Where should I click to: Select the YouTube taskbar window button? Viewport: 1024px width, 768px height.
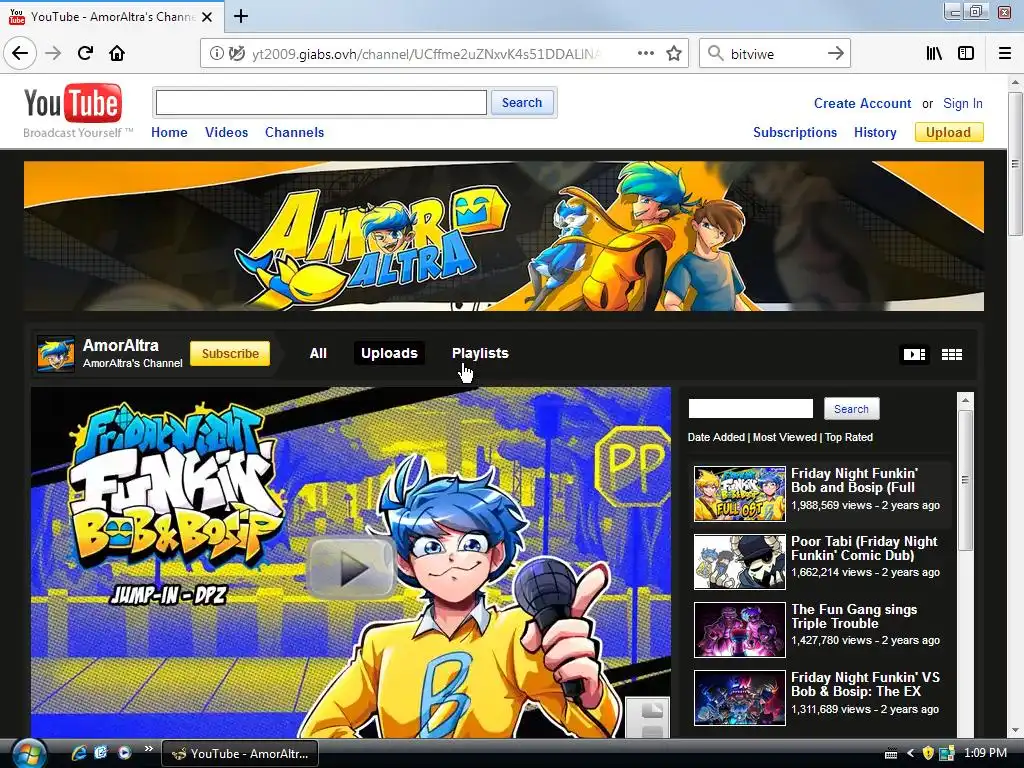tap(239, 754)
